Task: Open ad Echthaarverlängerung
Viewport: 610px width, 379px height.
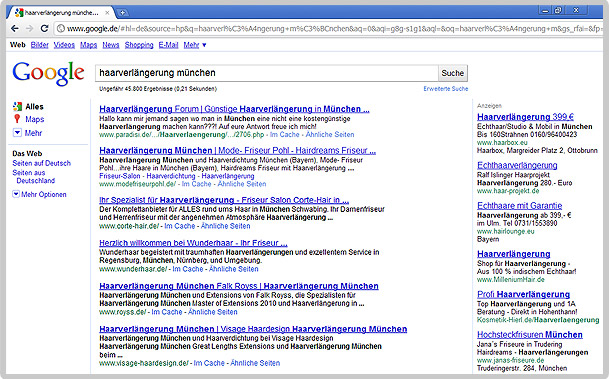Action: (517, 165)
